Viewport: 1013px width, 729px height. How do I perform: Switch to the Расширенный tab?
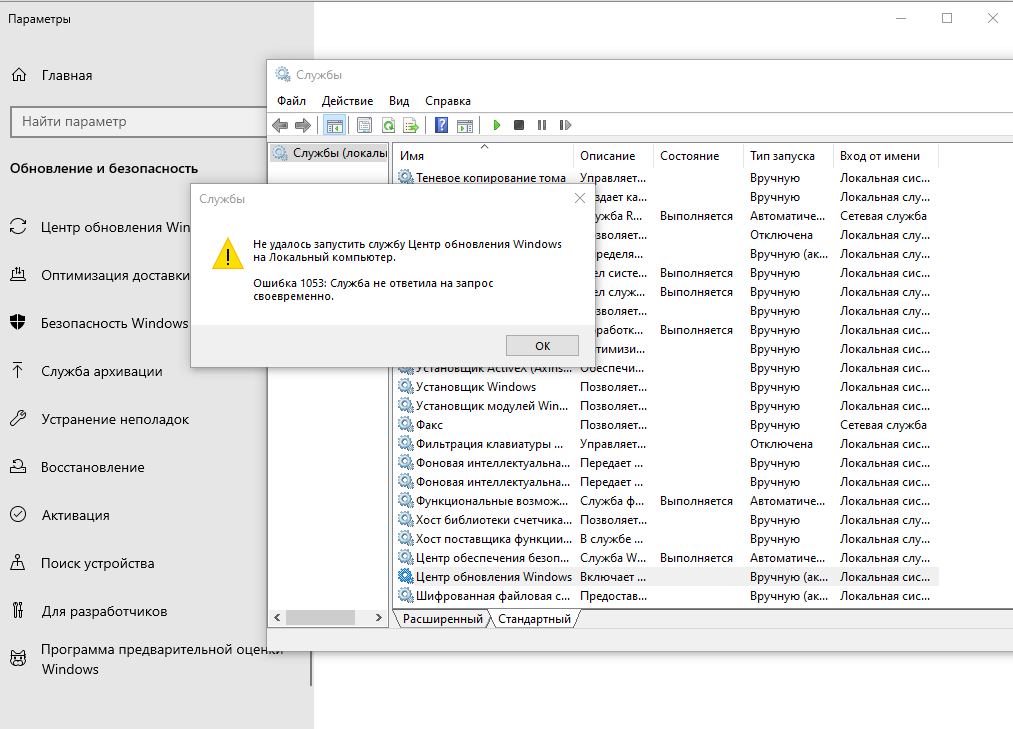(x=442, y=619)
